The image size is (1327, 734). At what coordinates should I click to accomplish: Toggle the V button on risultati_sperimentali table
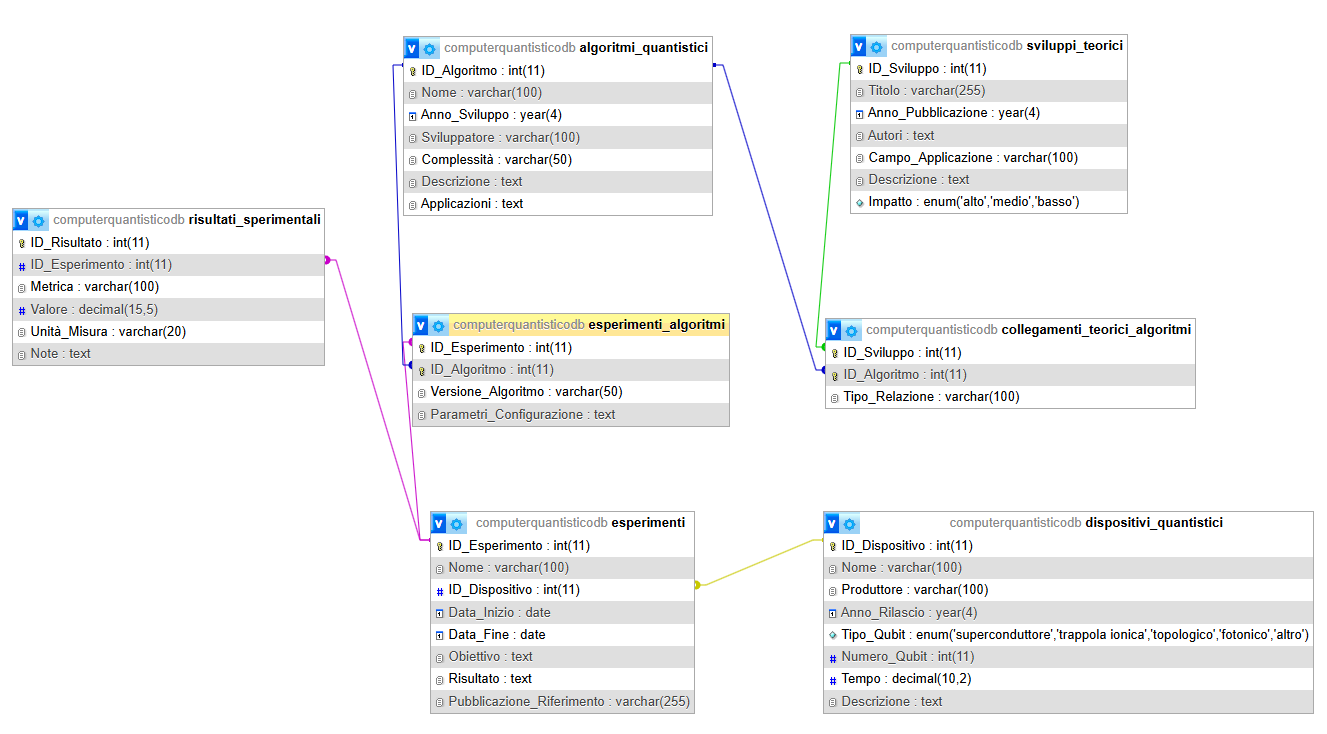tap(20, 220)
